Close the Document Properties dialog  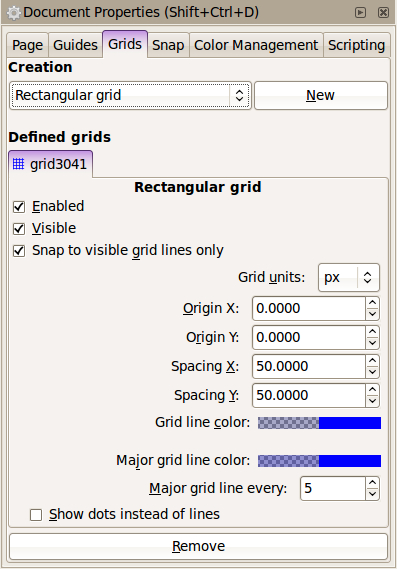[x=383, y=13]
